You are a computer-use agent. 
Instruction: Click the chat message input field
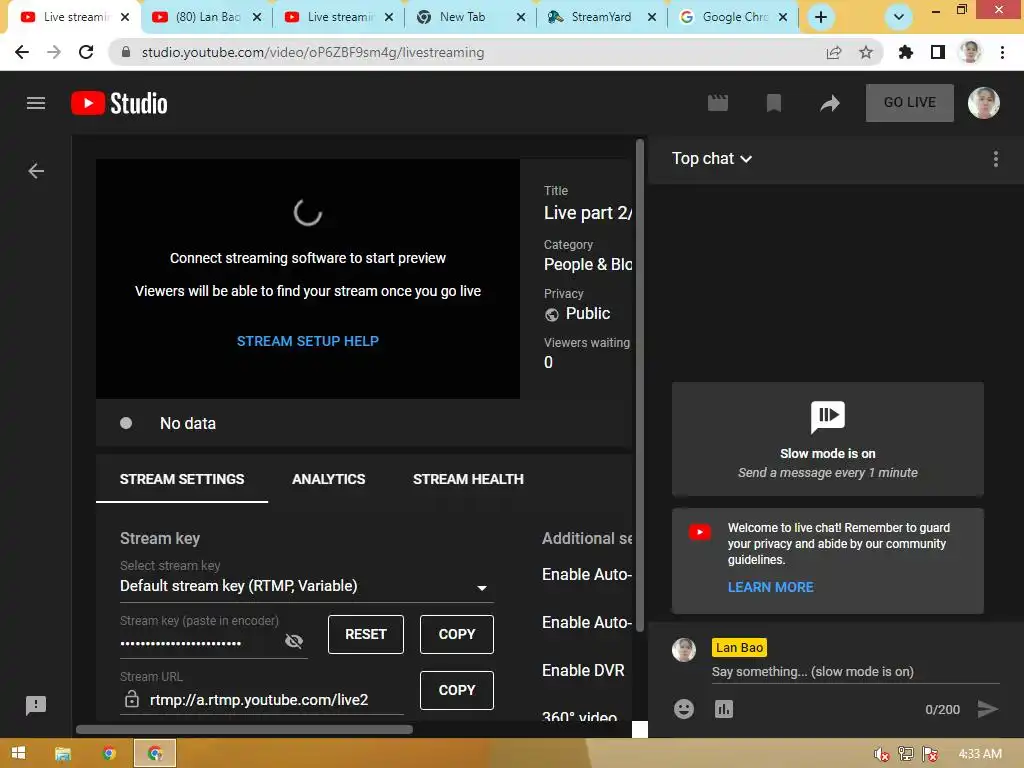tap(856, 671)
